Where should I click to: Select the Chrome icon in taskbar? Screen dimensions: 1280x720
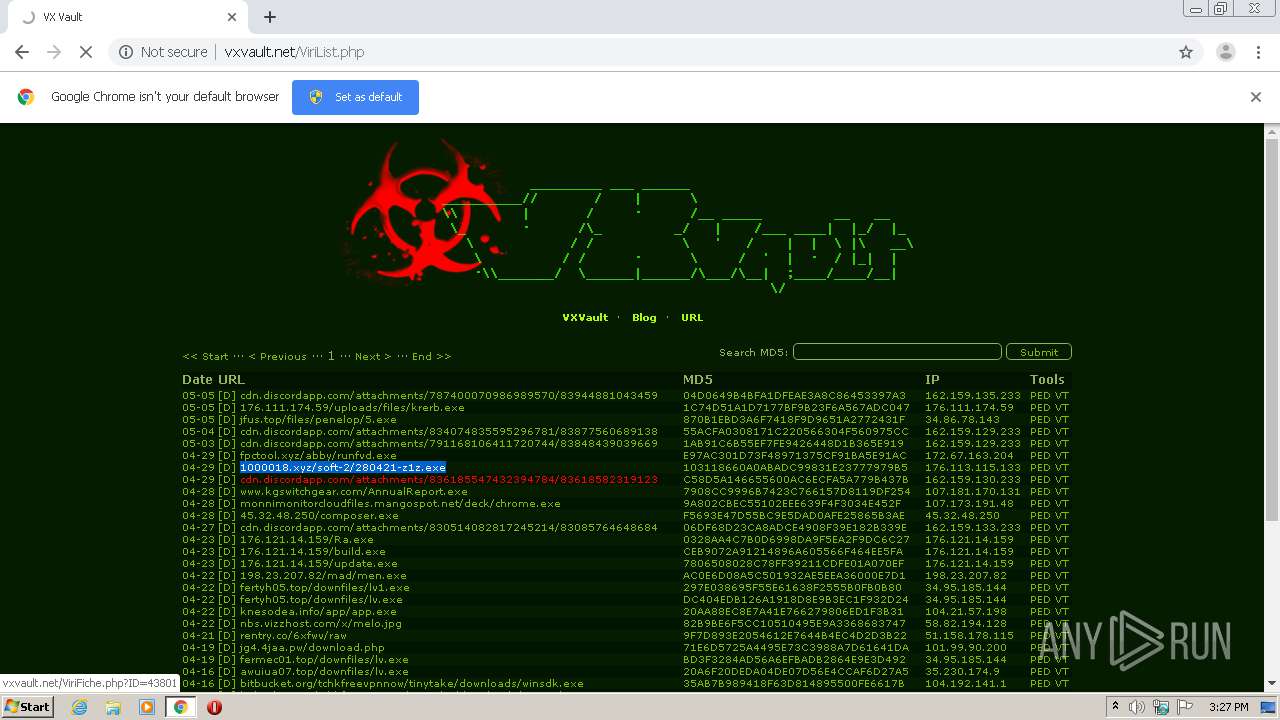(x=181, y=707)
